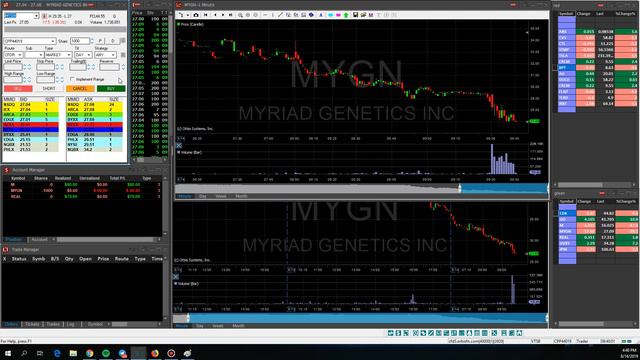Enable the Implement Range checkbox
Image resolution: width=640 pixels, height=360 pixels.
point(72,79)
